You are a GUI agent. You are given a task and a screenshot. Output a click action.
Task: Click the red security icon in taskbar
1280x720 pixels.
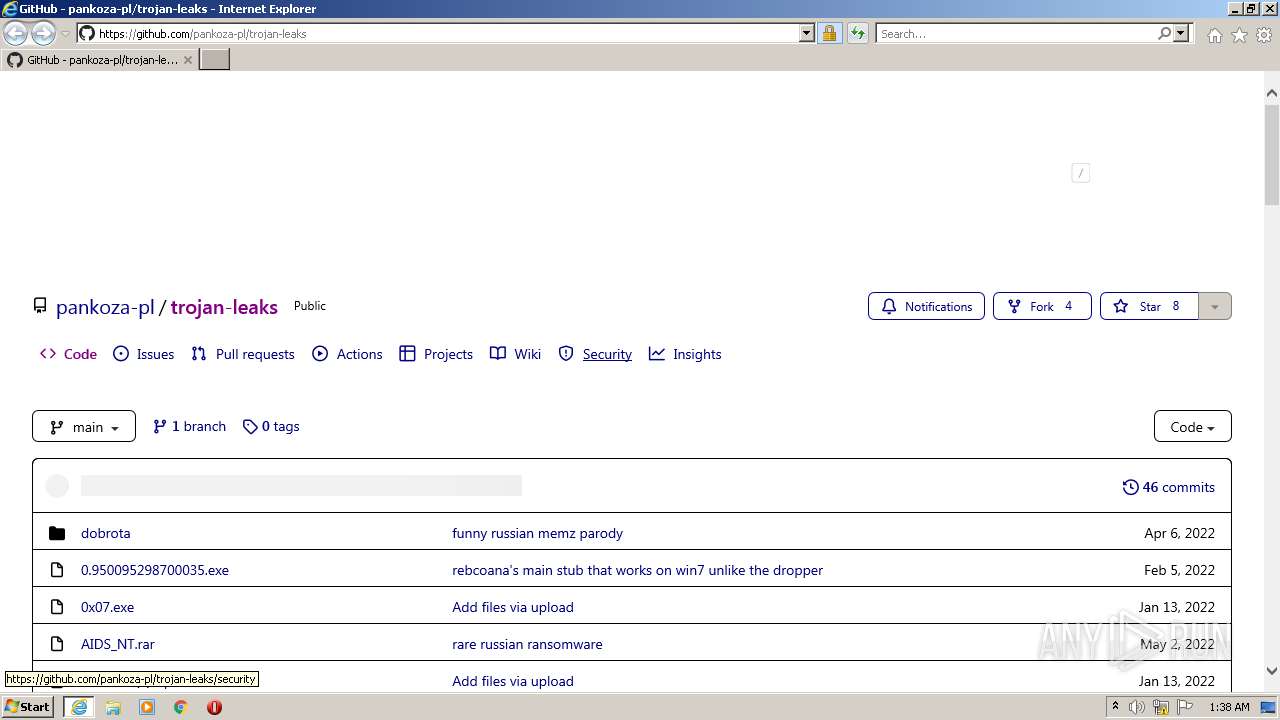coord(214,707)
